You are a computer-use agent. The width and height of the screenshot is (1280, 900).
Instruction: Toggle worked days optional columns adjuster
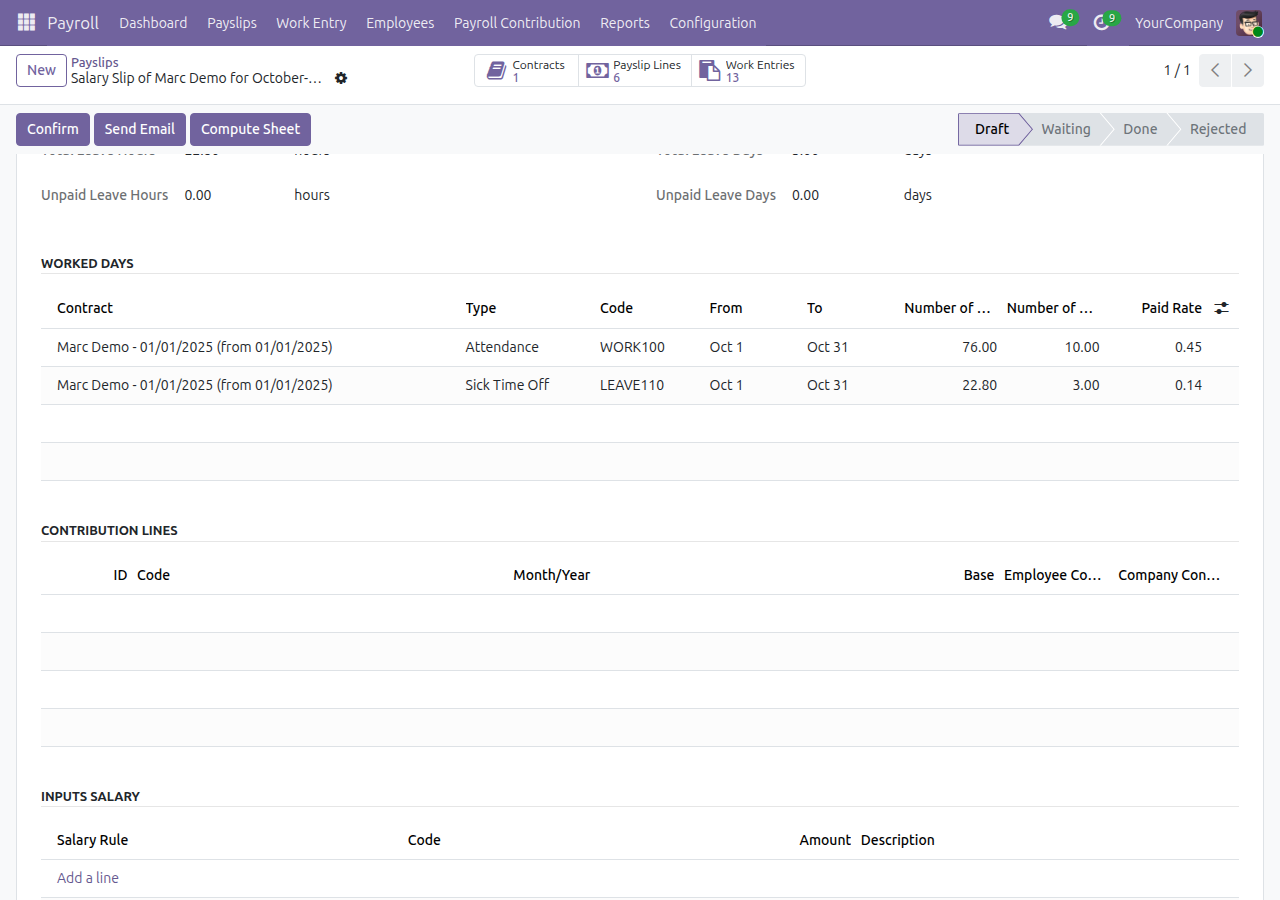point(1221,308)
